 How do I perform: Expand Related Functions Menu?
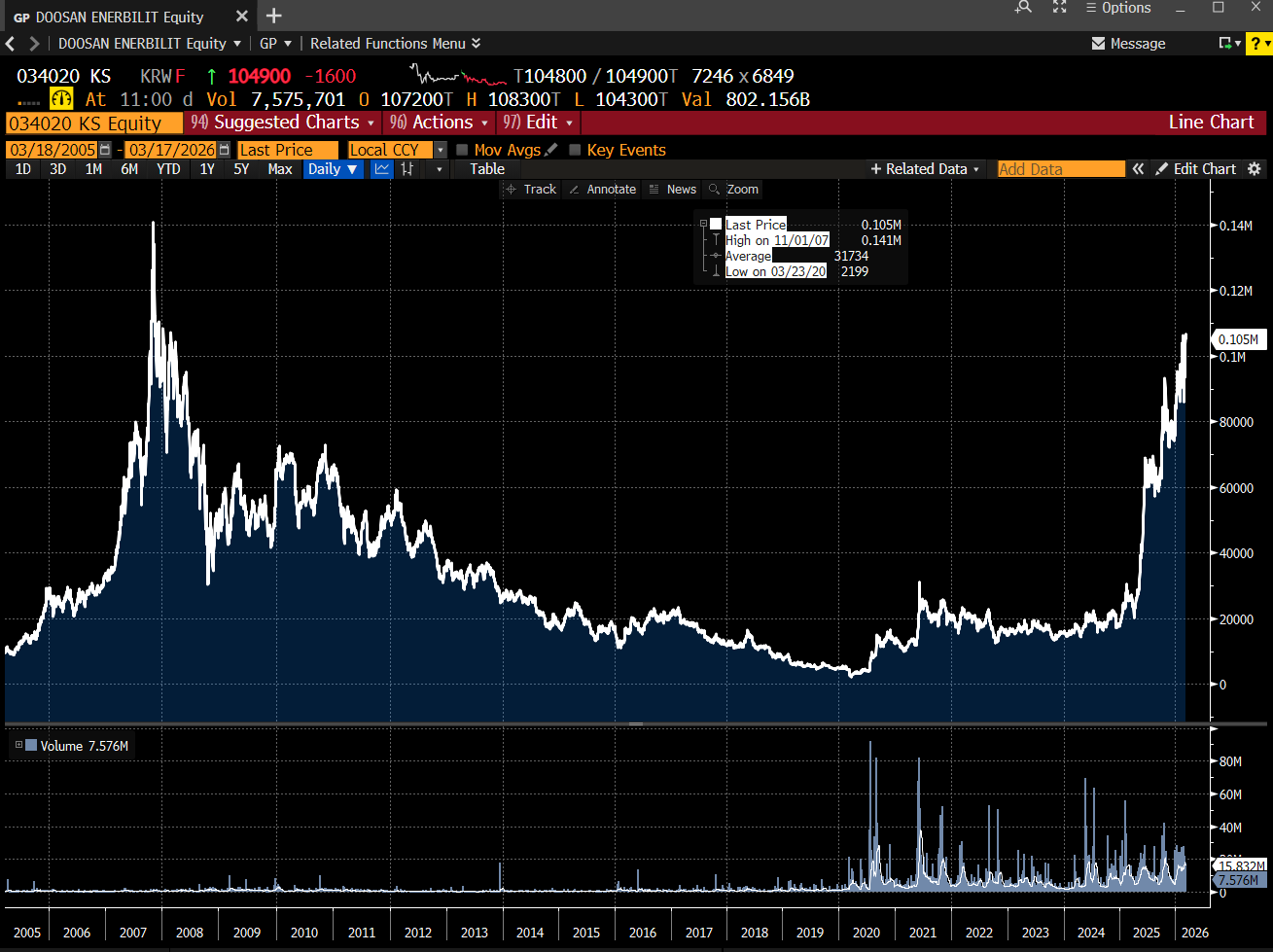[395, 44]
